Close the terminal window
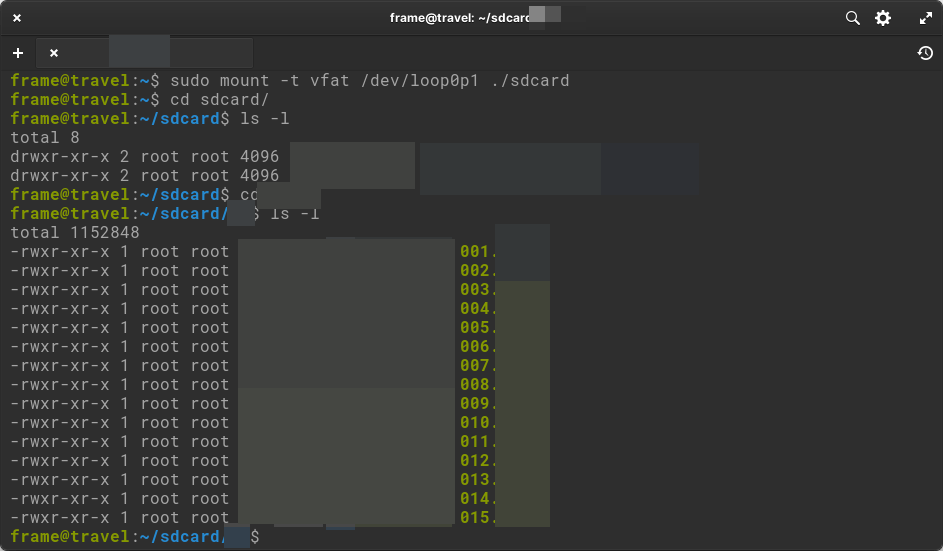943x551 pixels. [x=17, y=18]
